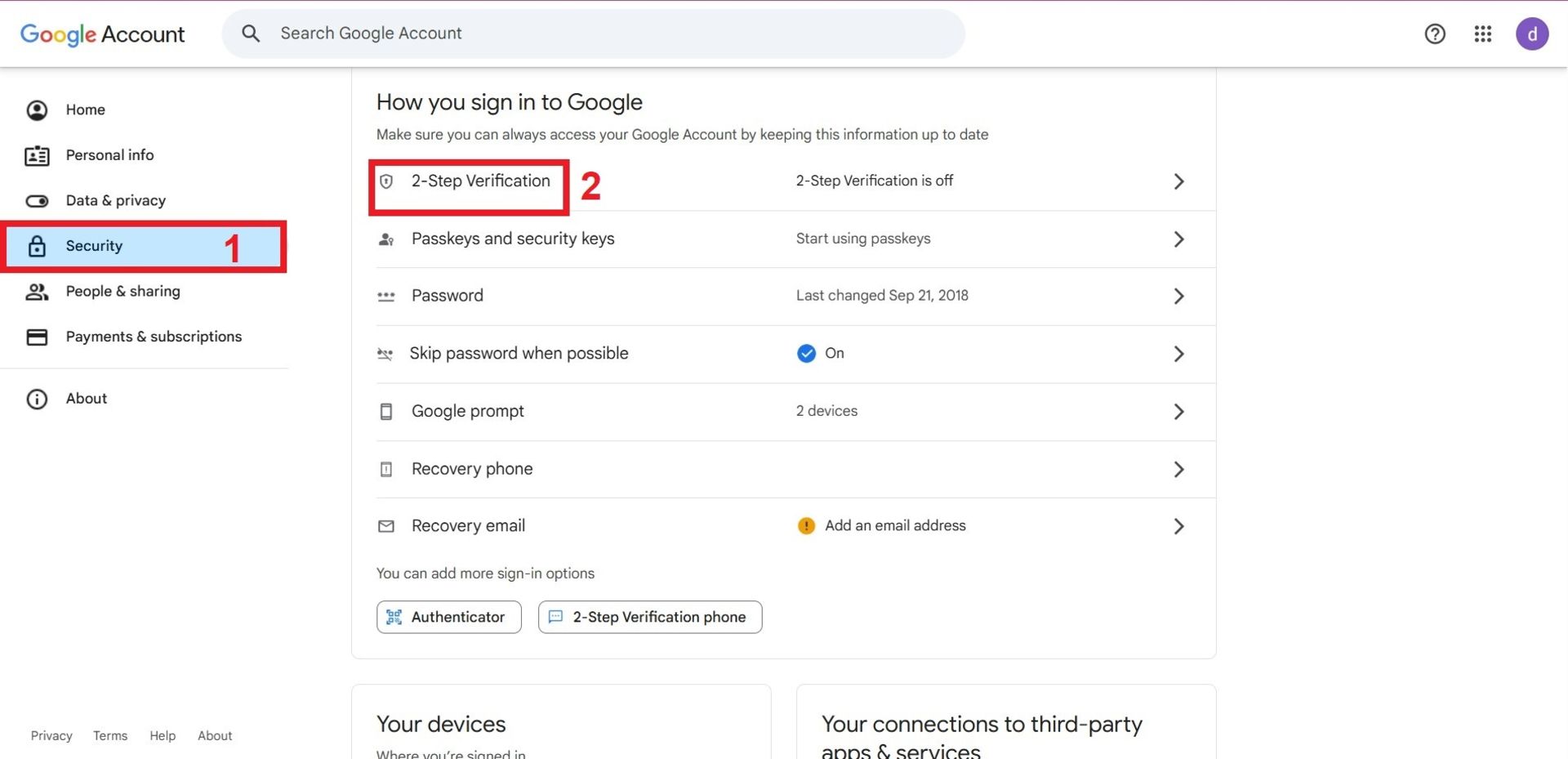Click the Home sidebar icon
This screenshot has height=759, width=1568.
(37, 109)
